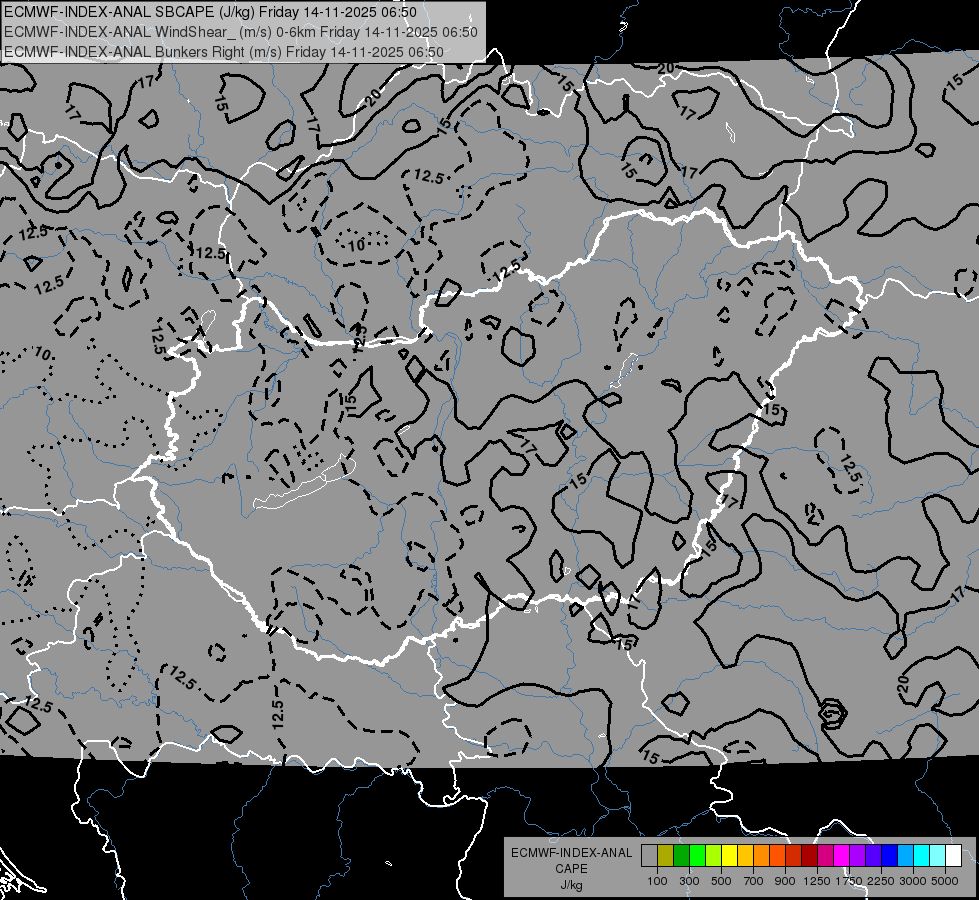
Task: Click the bright magenta legend swatch
Action: (x=842, y=855)
